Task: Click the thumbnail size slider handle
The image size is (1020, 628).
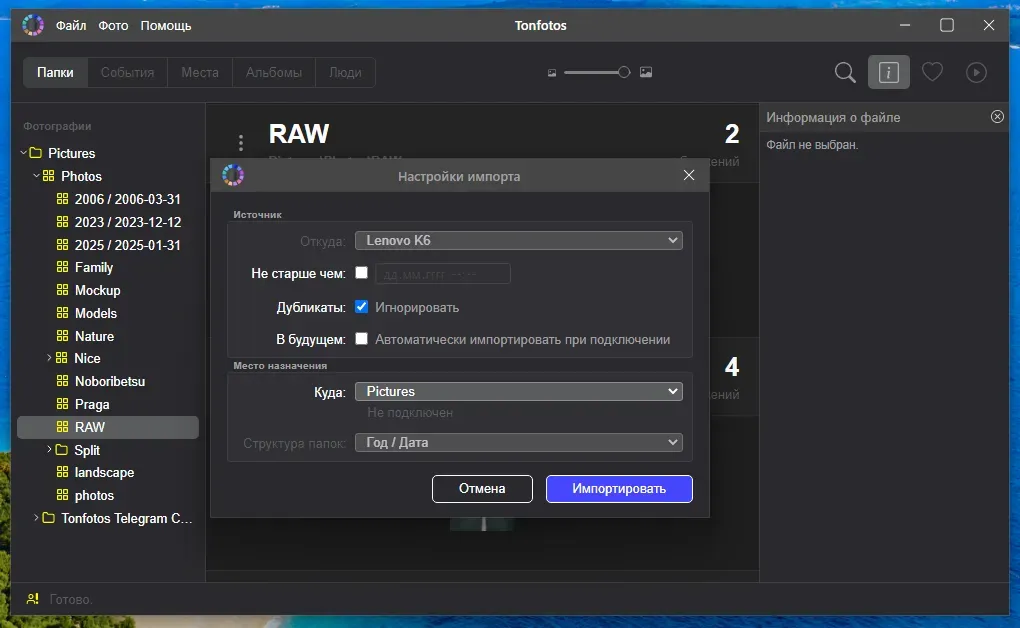Action: point(624,72)
